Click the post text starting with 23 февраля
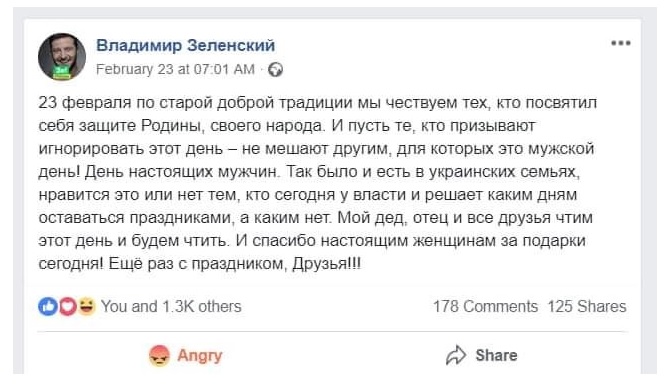Viewport: 671px width, 392px height. tap(317, 183)
